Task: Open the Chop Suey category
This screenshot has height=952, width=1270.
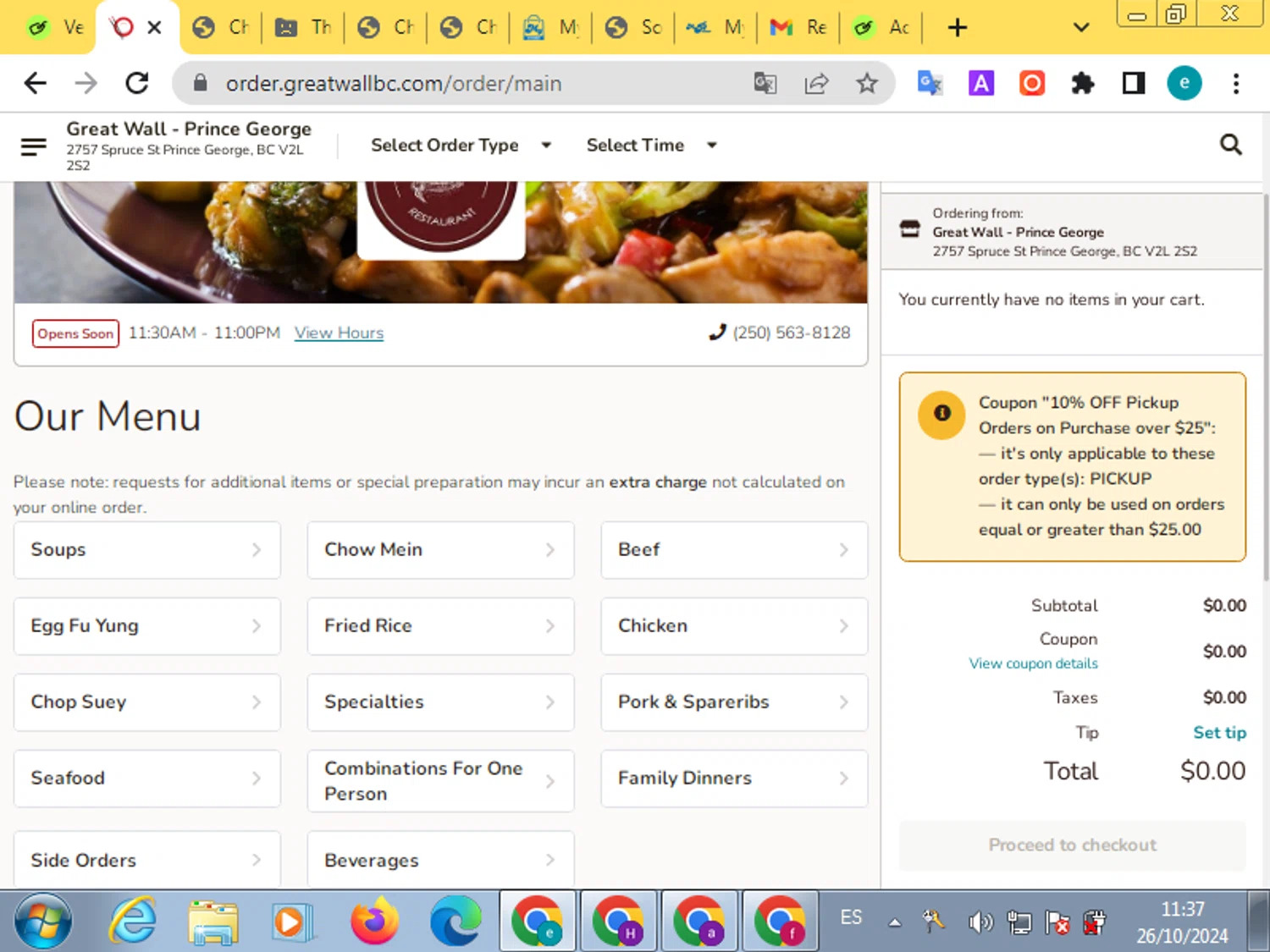Action: coord(147,702)
